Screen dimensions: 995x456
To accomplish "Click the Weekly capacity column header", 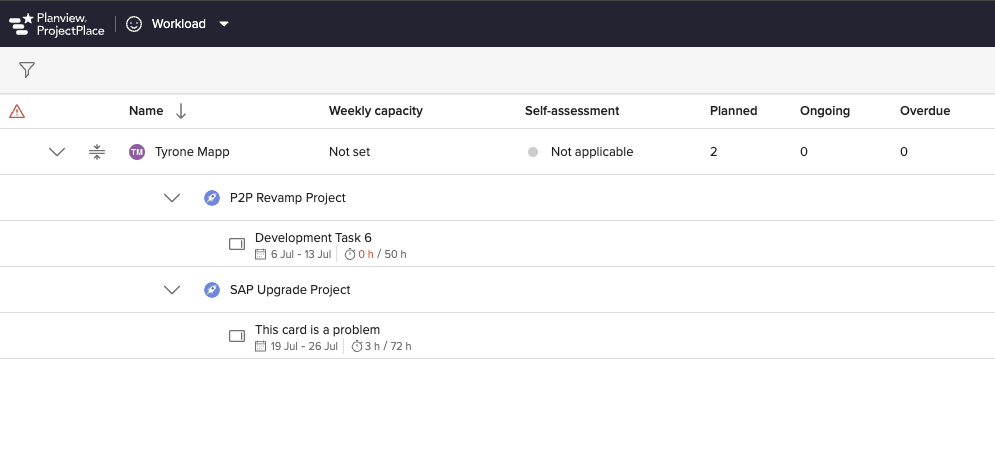I will coord(375,111).
